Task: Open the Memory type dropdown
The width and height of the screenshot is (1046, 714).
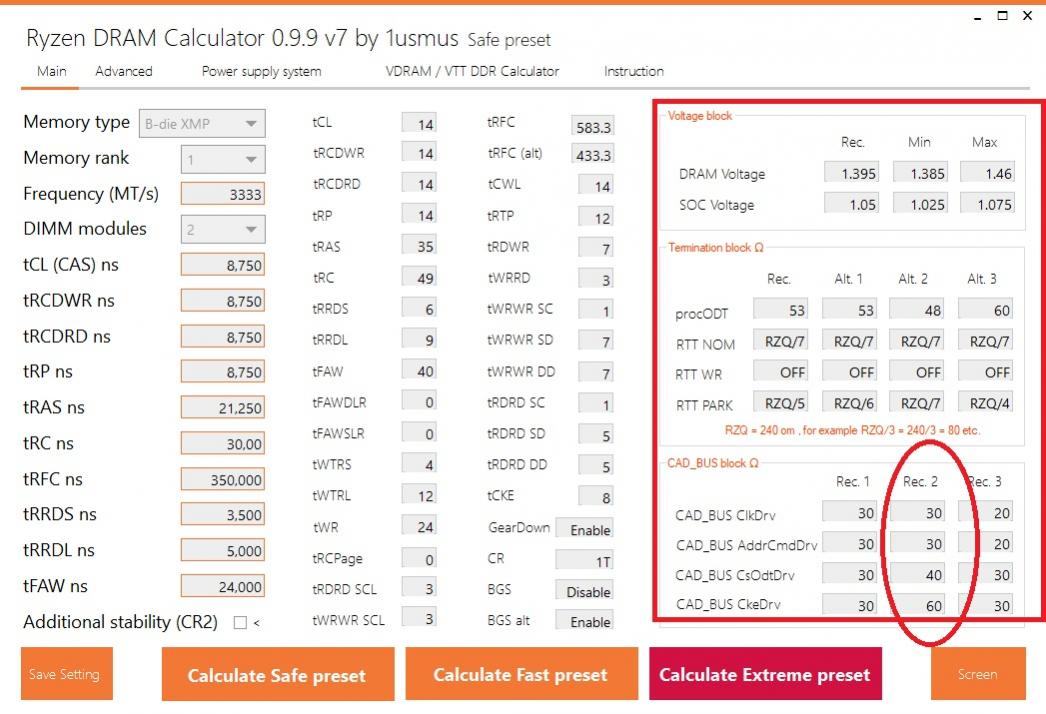Action: tap(202, 123)
